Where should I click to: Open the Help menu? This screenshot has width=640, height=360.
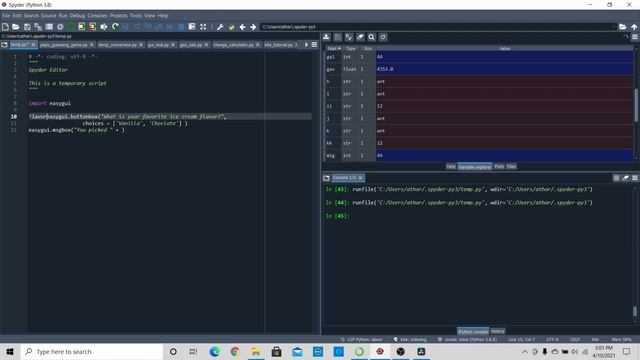click(163, 16)
